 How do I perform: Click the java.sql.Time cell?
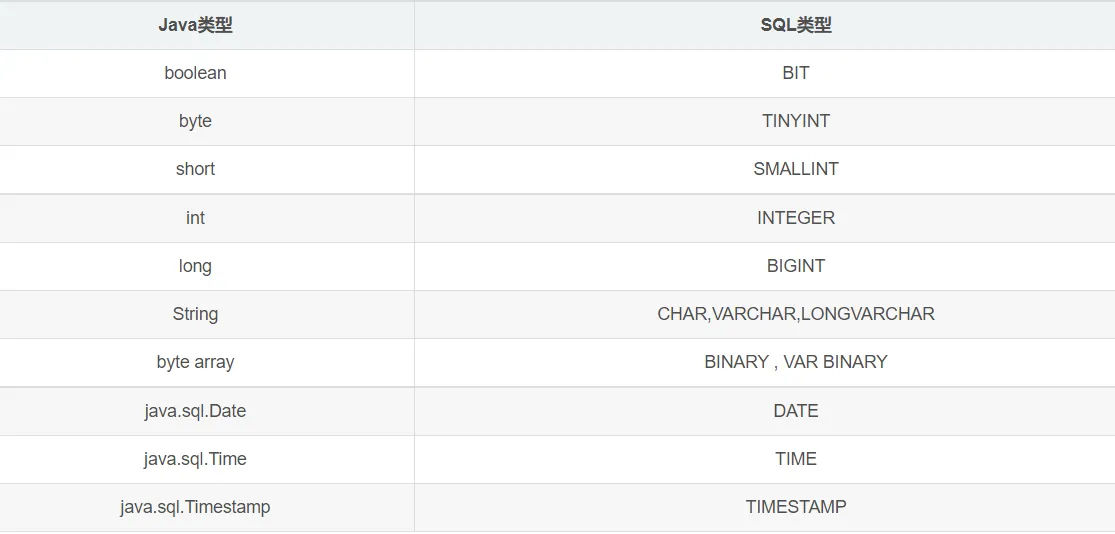[x=195, y=459]
